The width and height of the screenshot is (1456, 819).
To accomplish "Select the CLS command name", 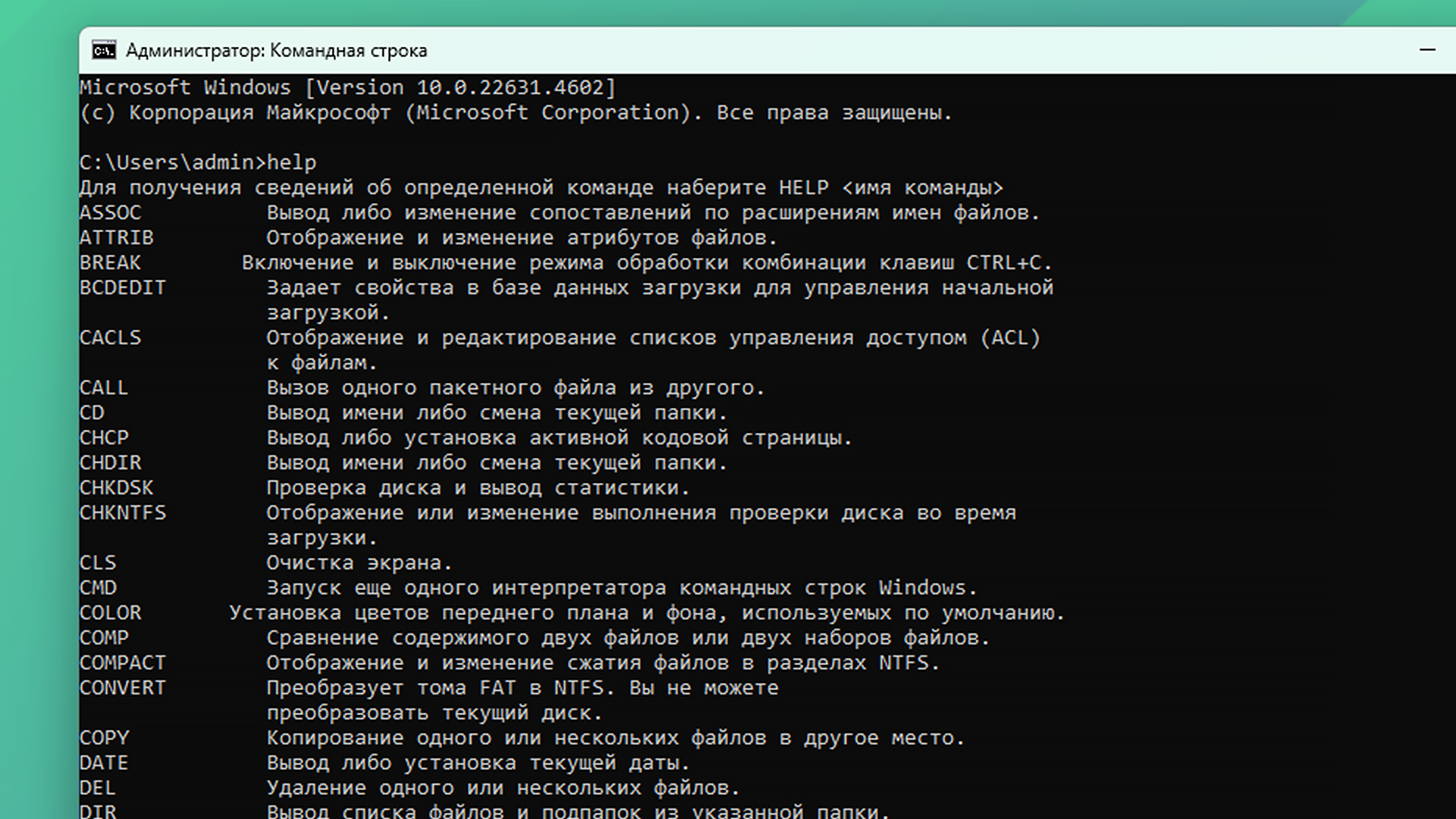I will [98, 563].
